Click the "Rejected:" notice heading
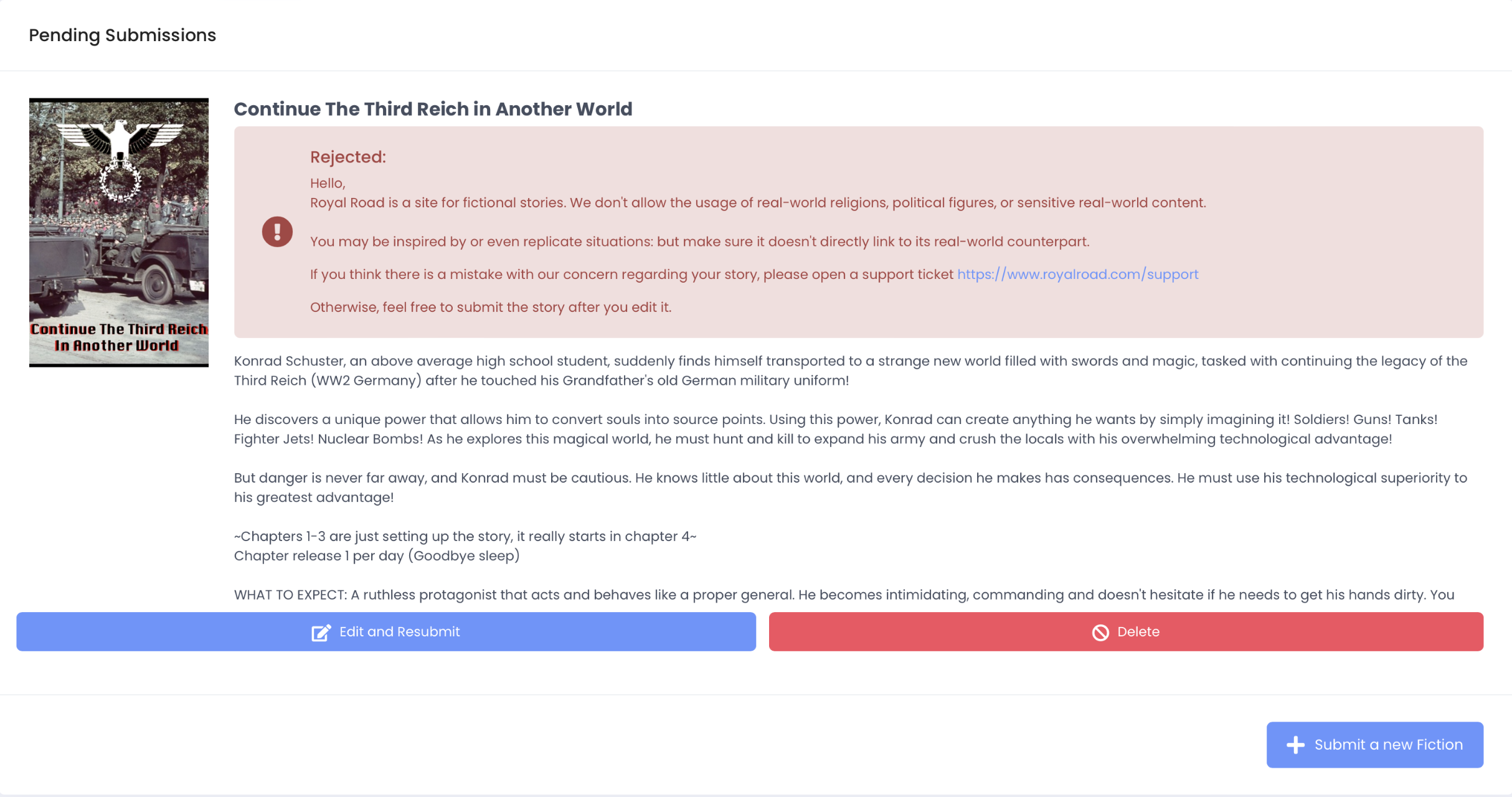Screen dimensions: 1512x797 [x=347, y=157]
